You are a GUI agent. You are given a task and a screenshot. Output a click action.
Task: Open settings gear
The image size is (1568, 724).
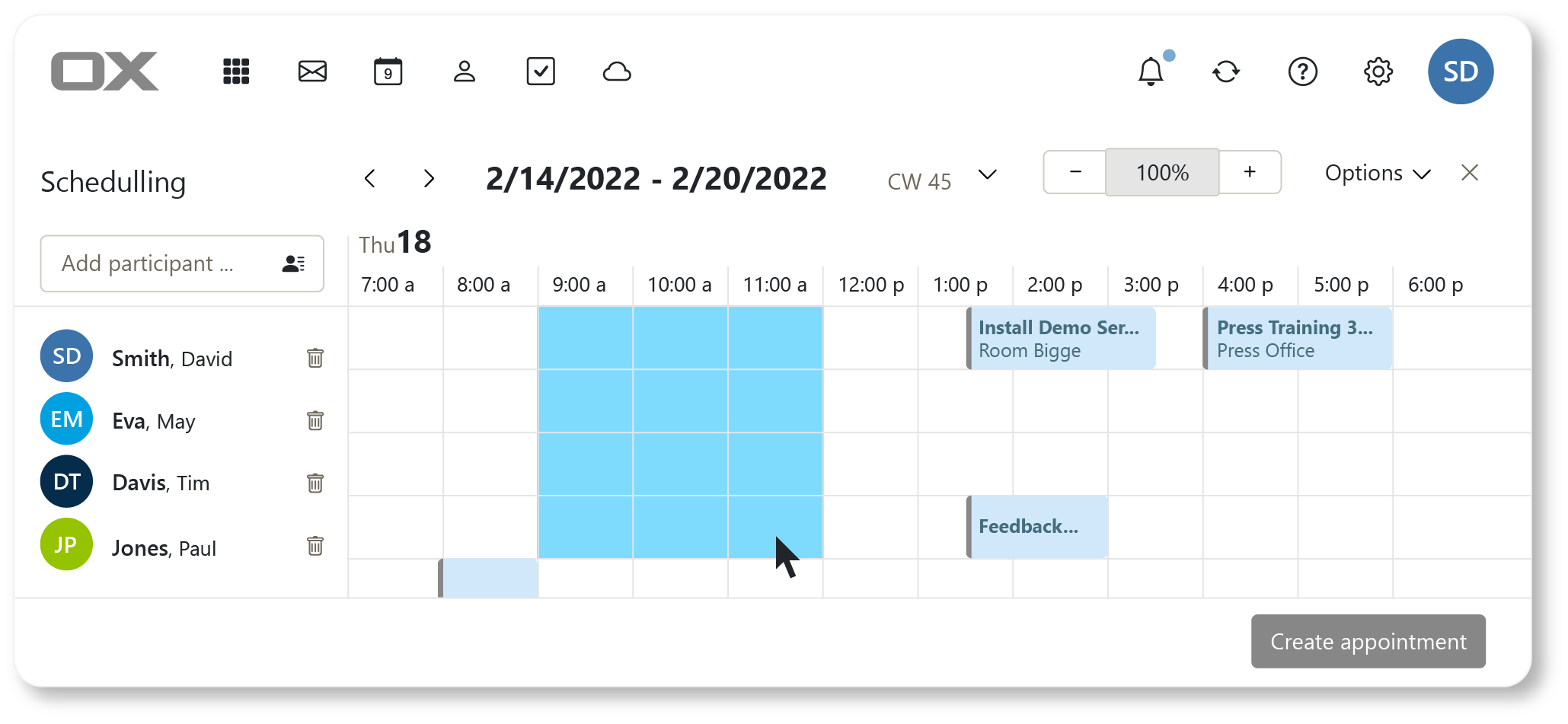click(1378, 72)
